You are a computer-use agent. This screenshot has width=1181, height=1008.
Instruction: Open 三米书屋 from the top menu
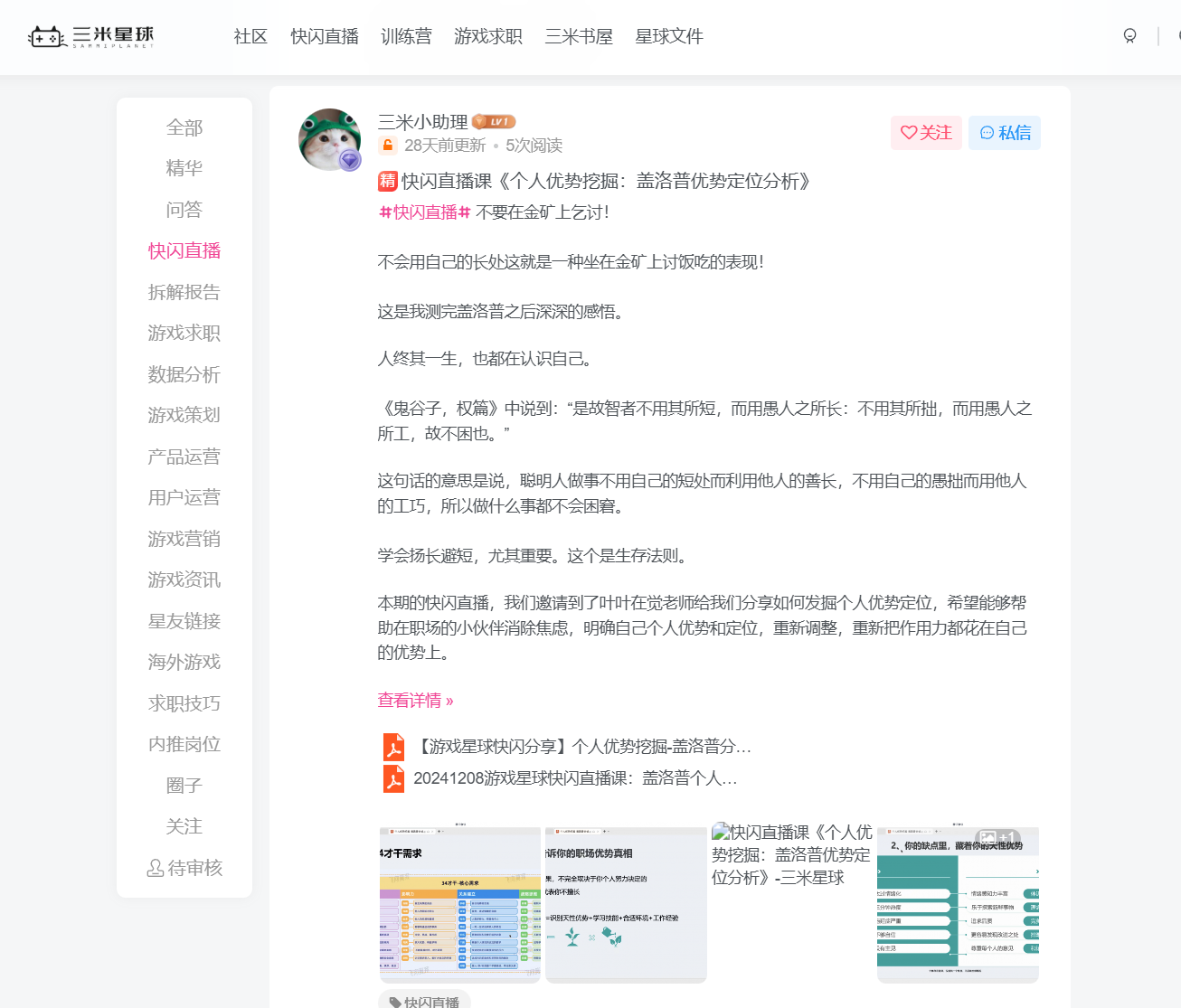click(579, 37)
